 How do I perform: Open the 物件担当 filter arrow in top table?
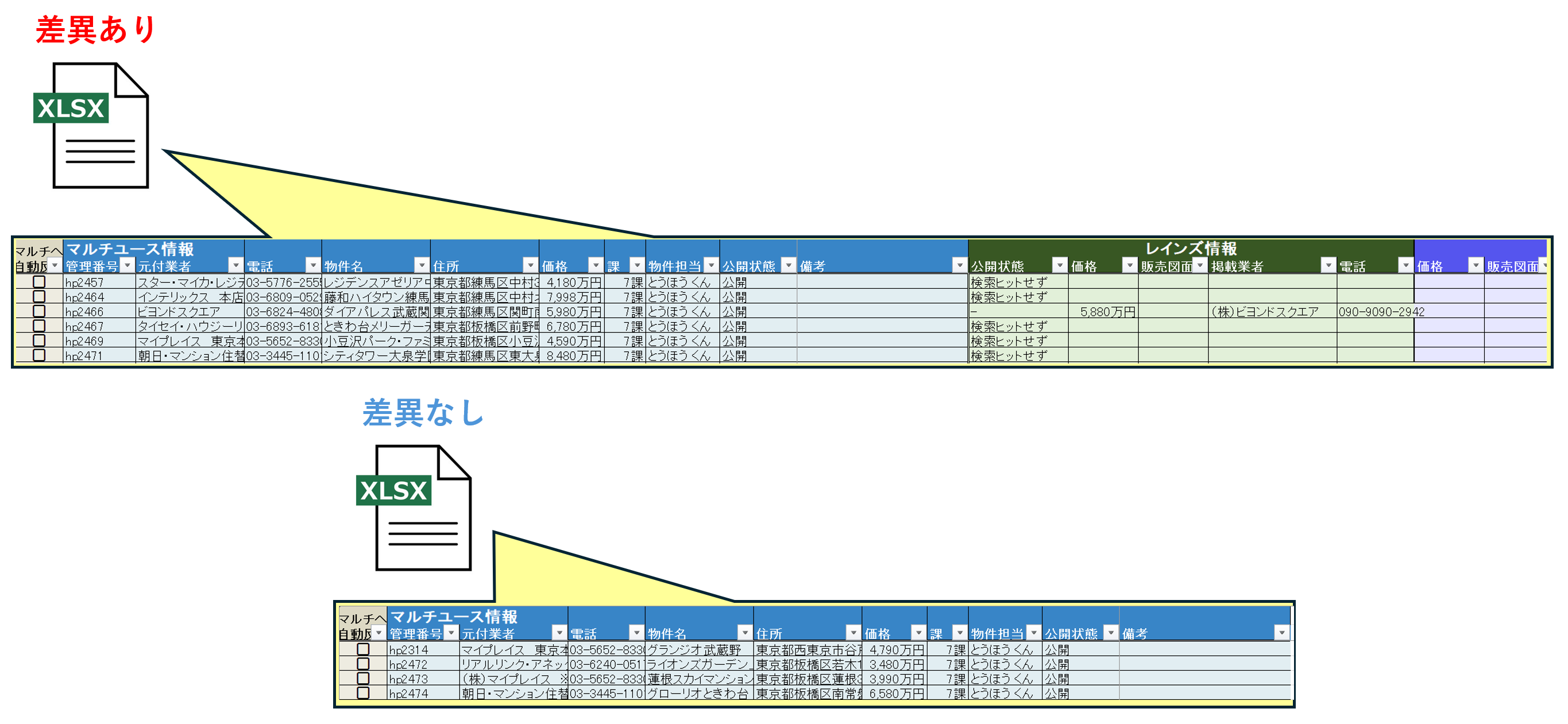tap(710, 265)
